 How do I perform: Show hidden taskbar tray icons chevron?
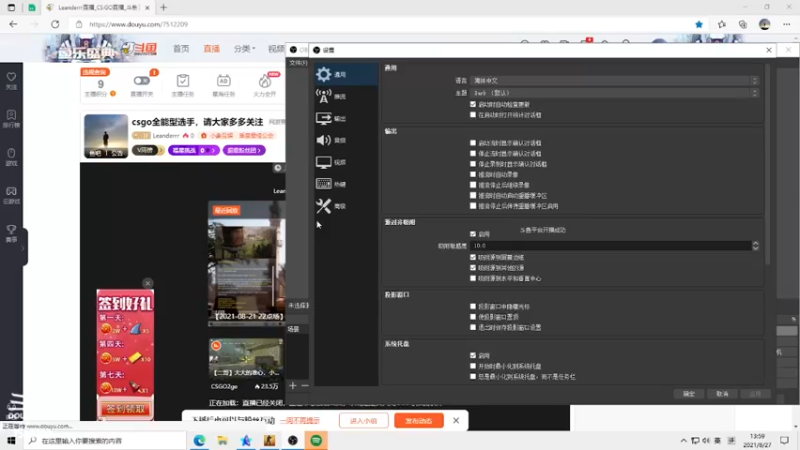pos(683,440)
